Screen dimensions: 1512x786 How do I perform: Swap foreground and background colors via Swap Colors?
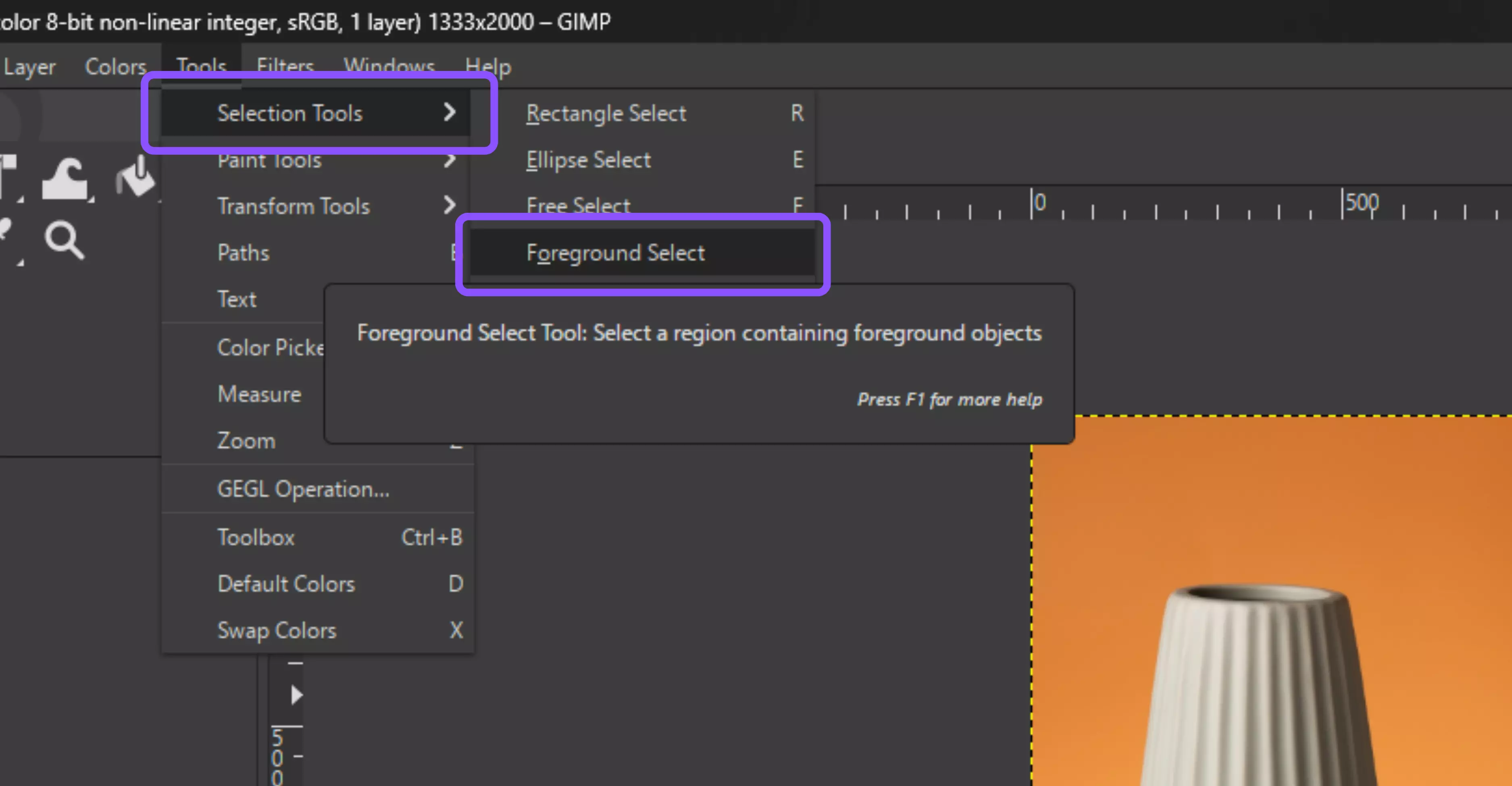click(x=277, y=630)
